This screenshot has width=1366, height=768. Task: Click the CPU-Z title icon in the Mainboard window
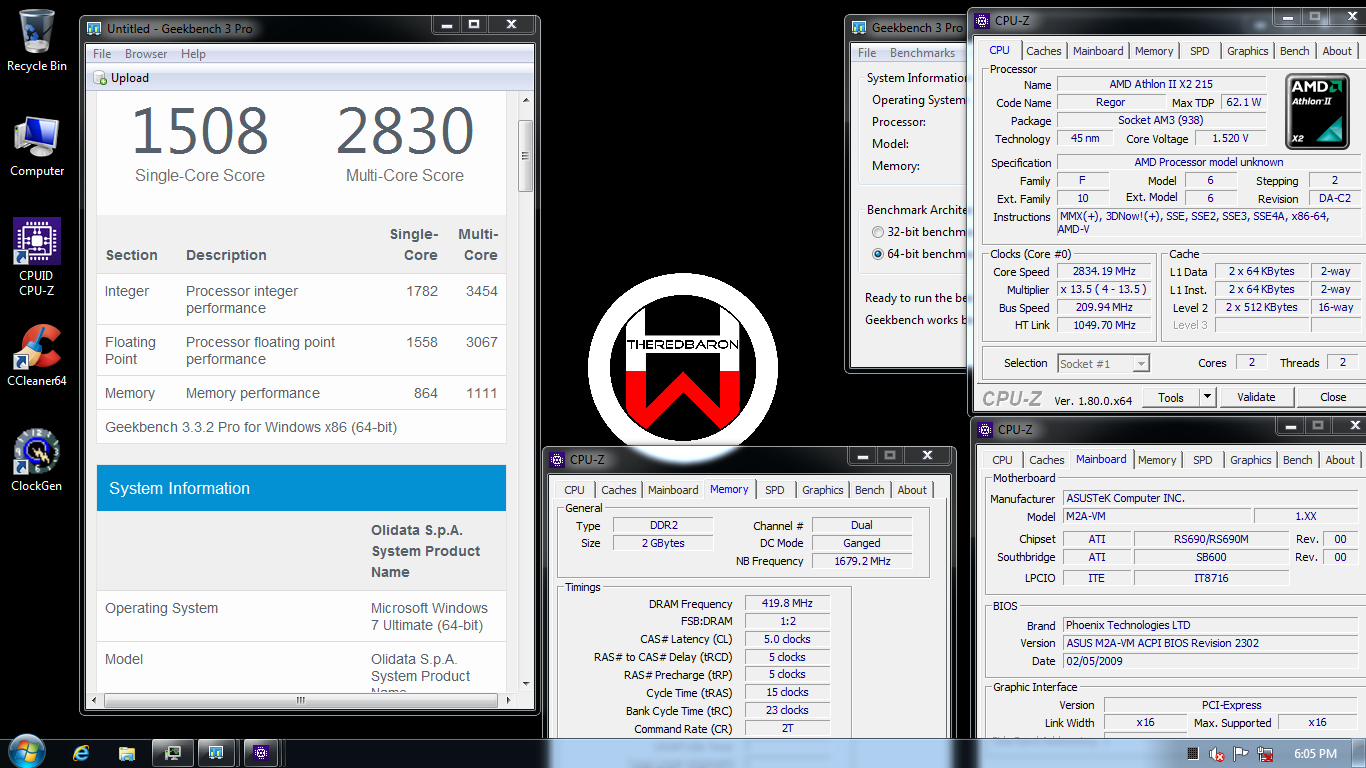pos(983,429)
